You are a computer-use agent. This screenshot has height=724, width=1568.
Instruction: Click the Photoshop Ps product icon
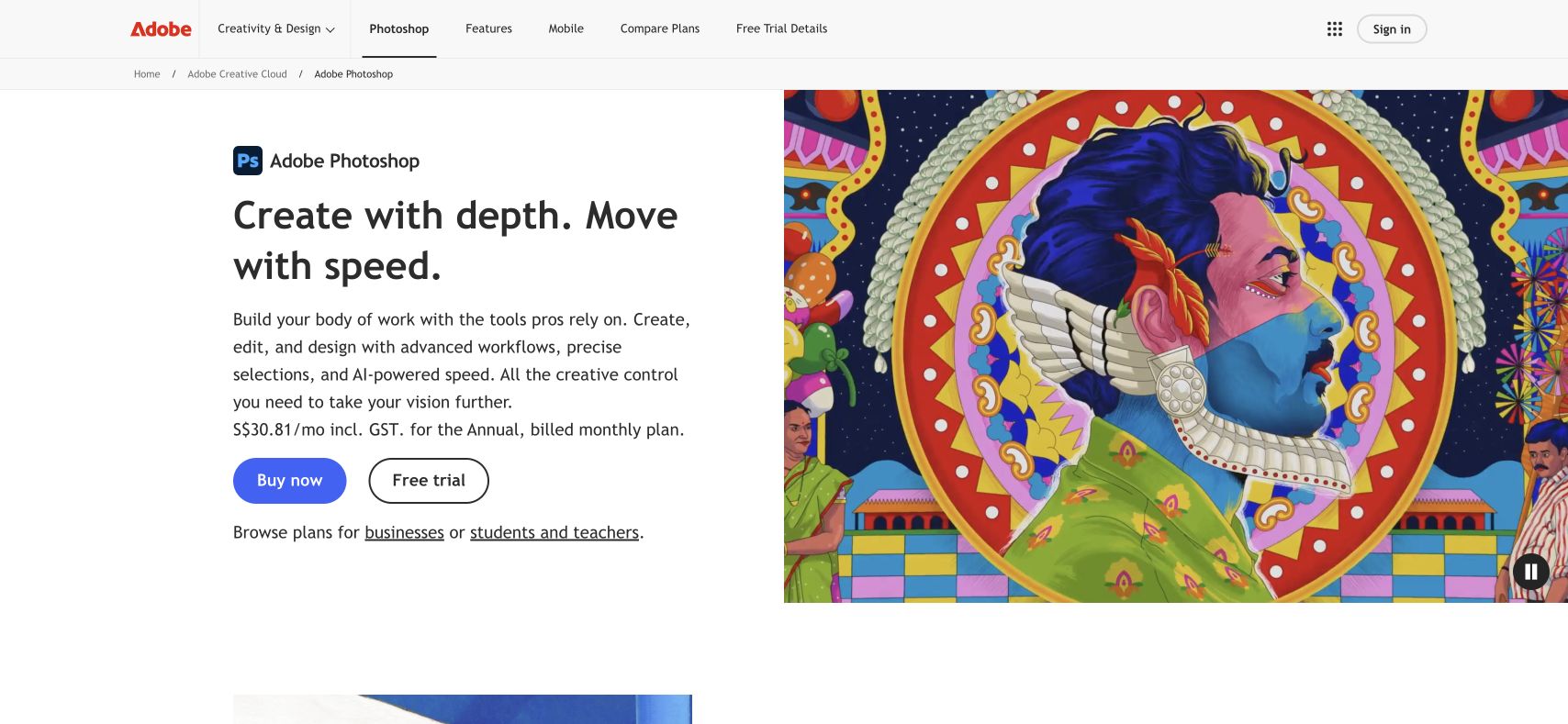[x=248, y=161]
